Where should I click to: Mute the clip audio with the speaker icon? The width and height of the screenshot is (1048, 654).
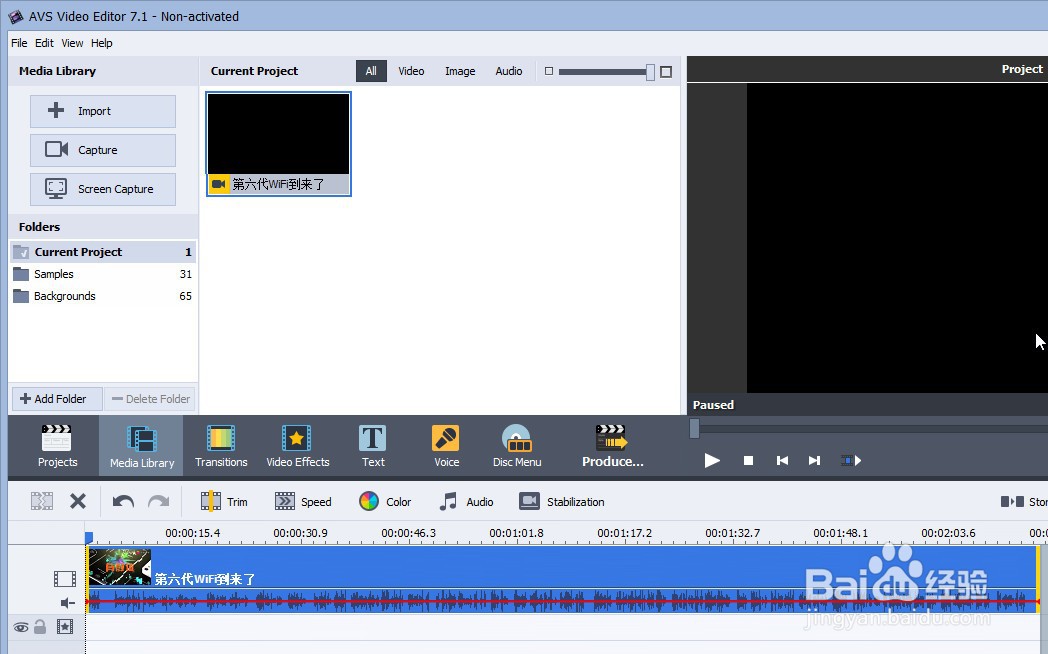pyautogui.click(x=66, y=603)
